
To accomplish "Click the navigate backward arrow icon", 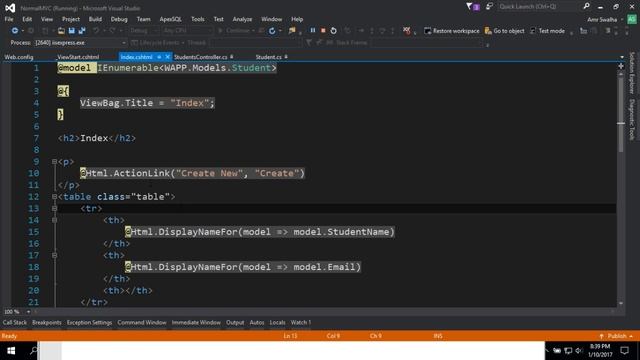I will 15,31.
